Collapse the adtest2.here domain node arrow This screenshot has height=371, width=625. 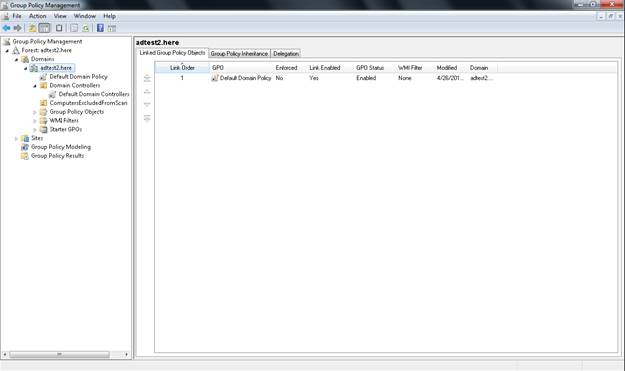pos(26,68)
